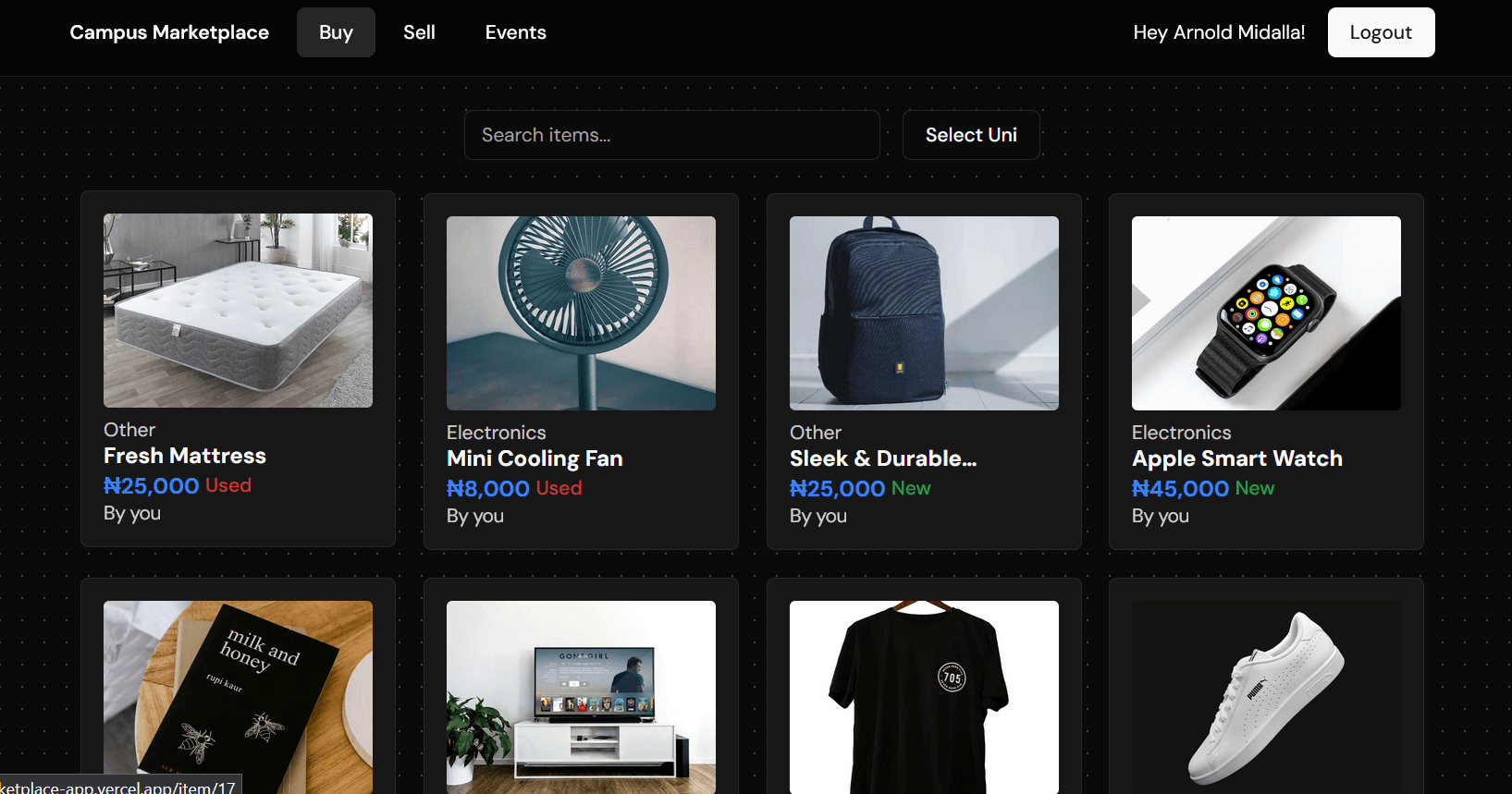Open the Select Uni dropdown

pos(971,135)
